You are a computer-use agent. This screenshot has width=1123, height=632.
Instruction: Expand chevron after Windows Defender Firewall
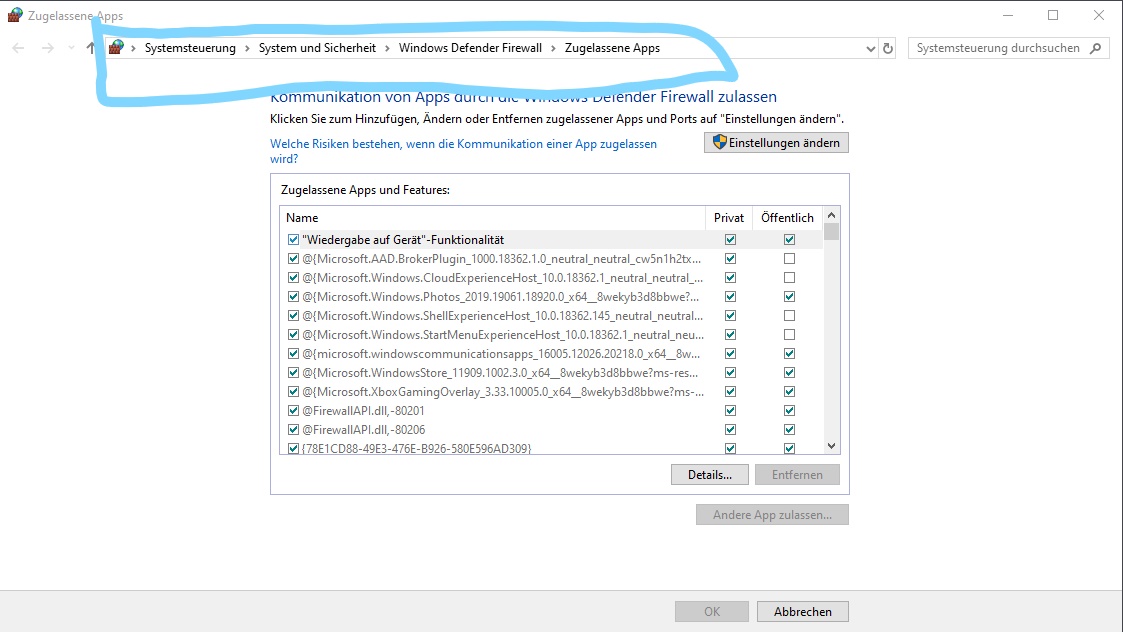click(554, 48)
